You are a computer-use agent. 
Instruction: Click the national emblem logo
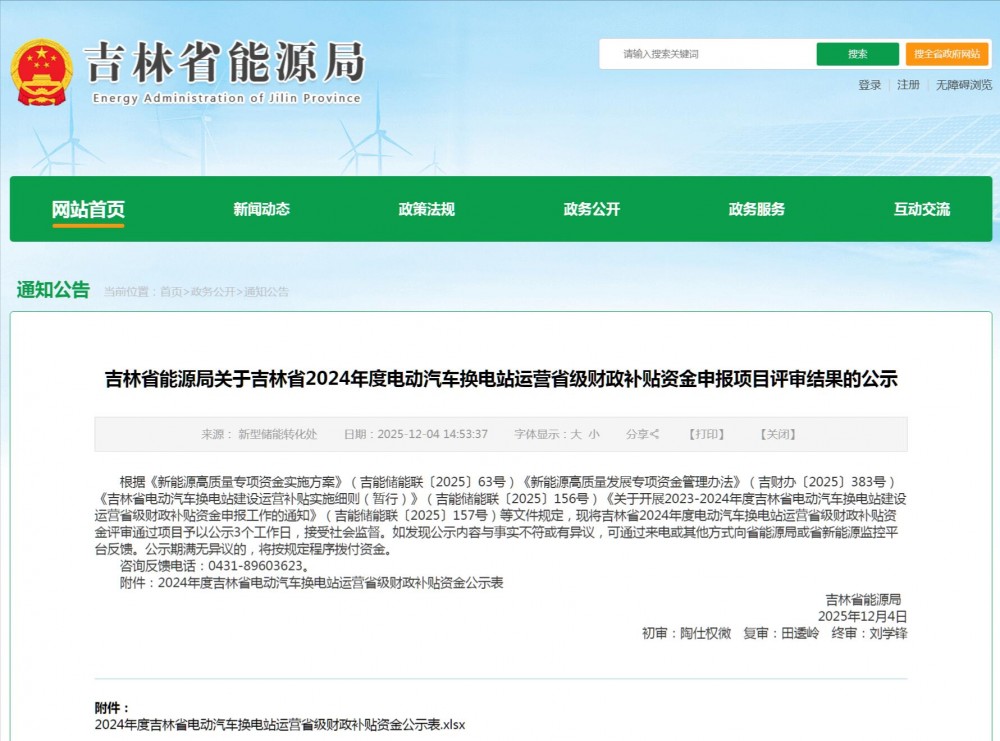pyautogui.click(x=42, y=70)
